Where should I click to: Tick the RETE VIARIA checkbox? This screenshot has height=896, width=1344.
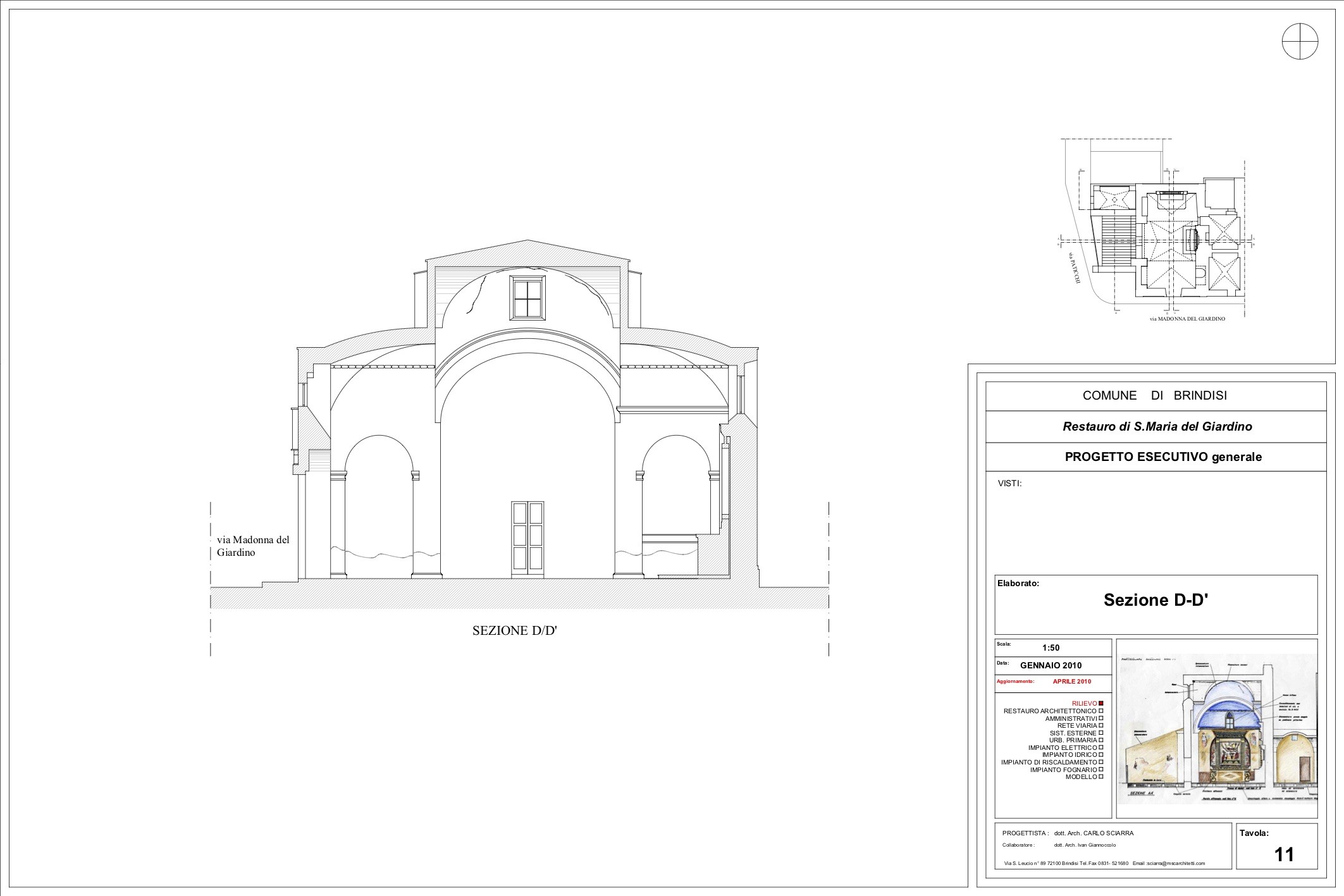point(1101,725)
